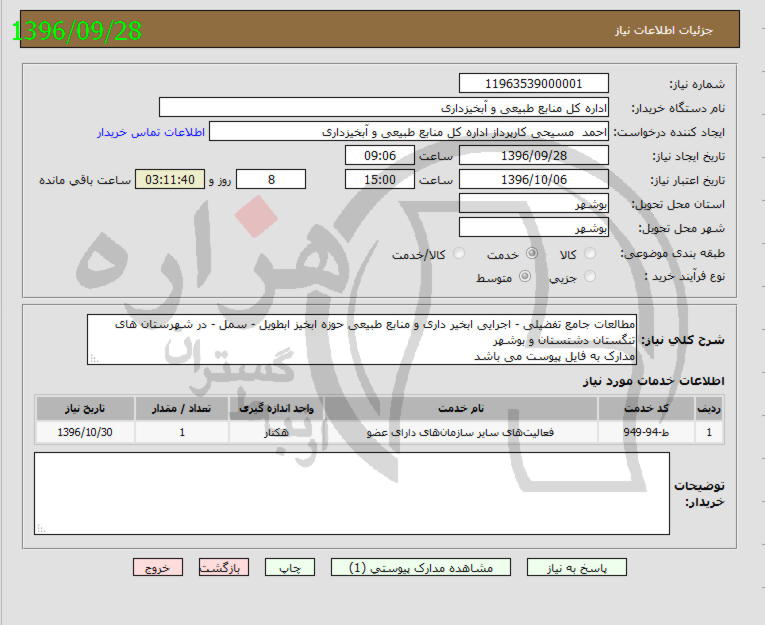765x625 pixels.
Task: Click the شهر محل تحویل field
Action: click(x=534, y=227)
